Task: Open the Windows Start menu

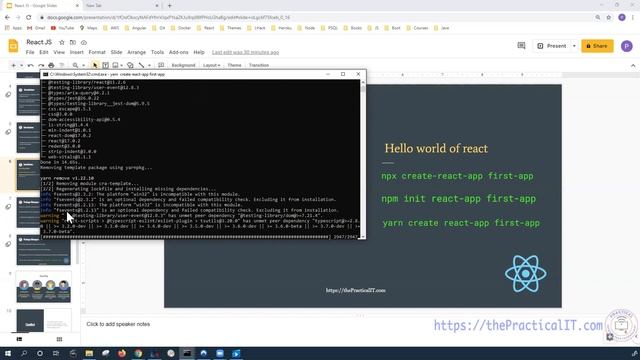Action: pos(7,353)
